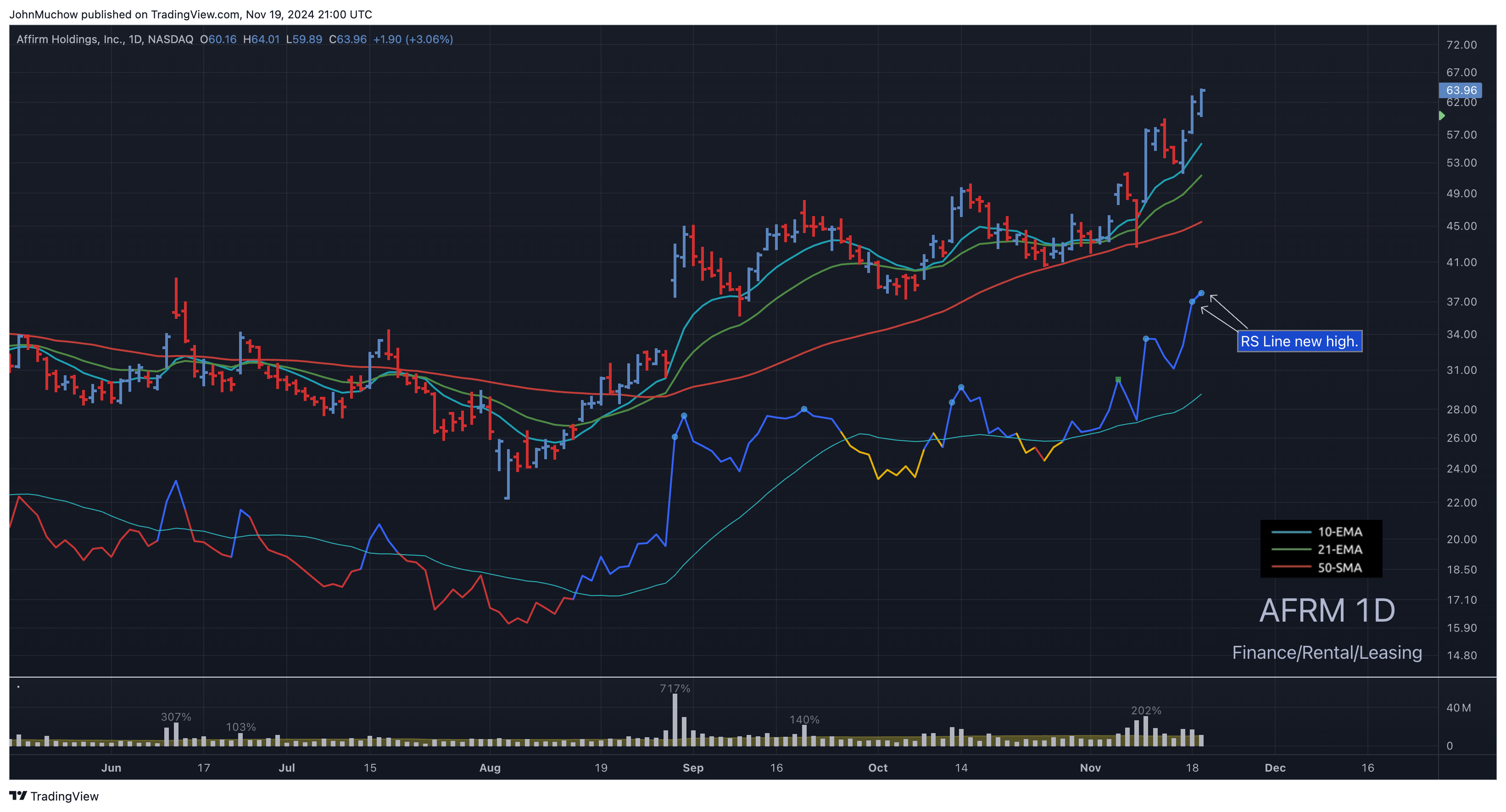1506x812 pixels.
Task: Click the Dec label on time axis
Action: coord(1275,768)
